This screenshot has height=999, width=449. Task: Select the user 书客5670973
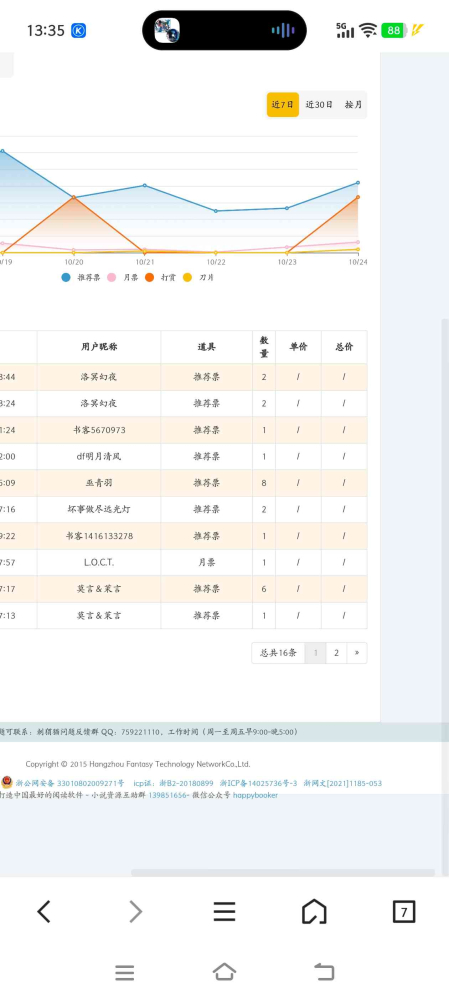click(99, 430)
